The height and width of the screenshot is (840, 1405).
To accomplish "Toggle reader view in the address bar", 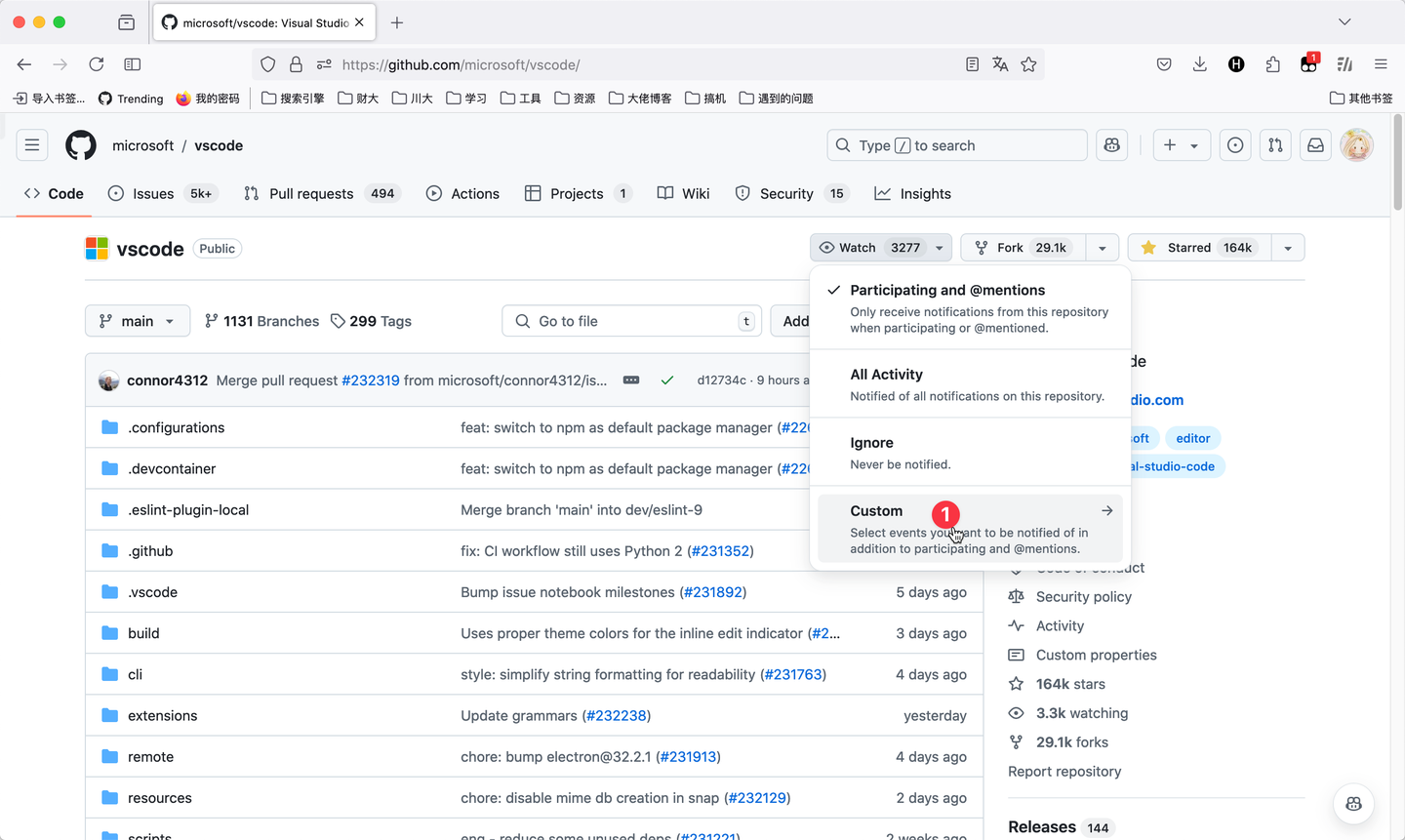I will pos(972,64).
